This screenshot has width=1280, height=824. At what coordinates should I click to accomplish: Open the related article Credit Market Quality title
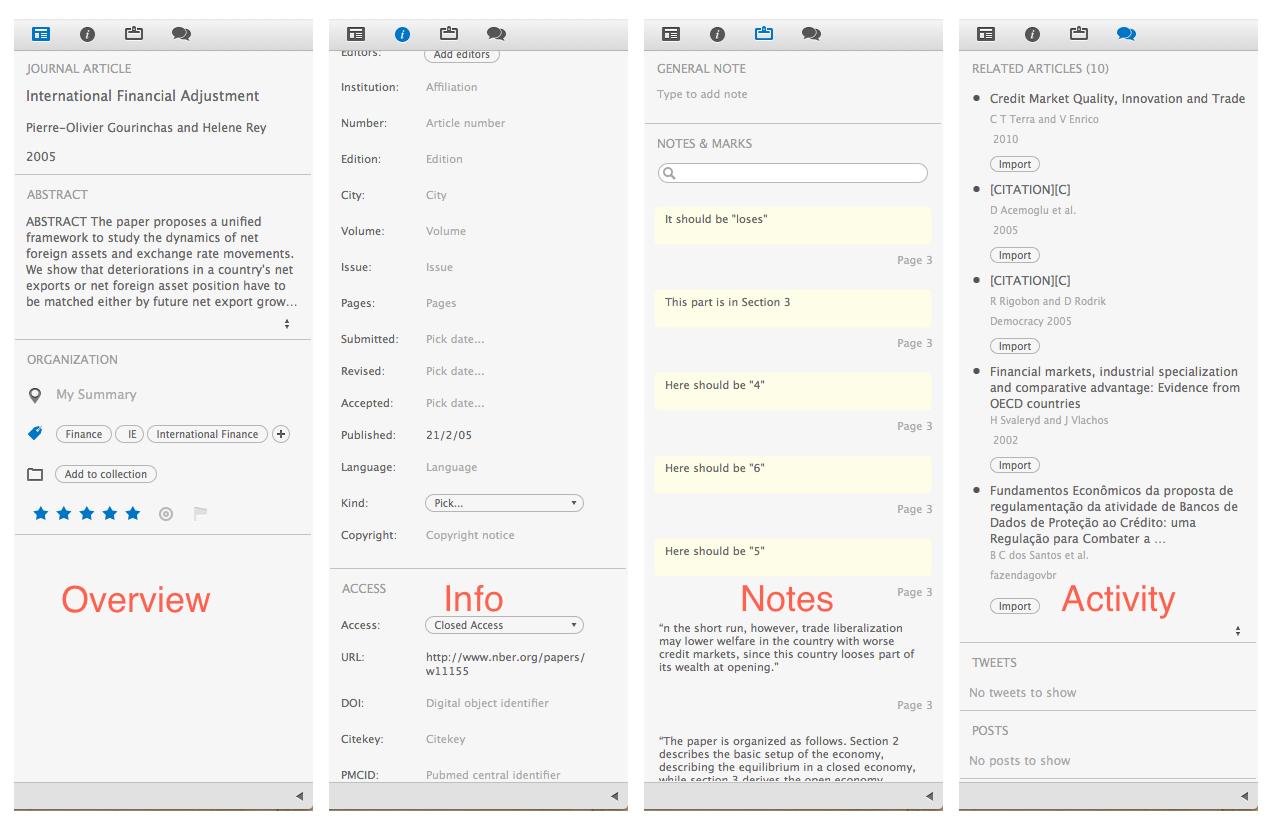point(1117,99)
